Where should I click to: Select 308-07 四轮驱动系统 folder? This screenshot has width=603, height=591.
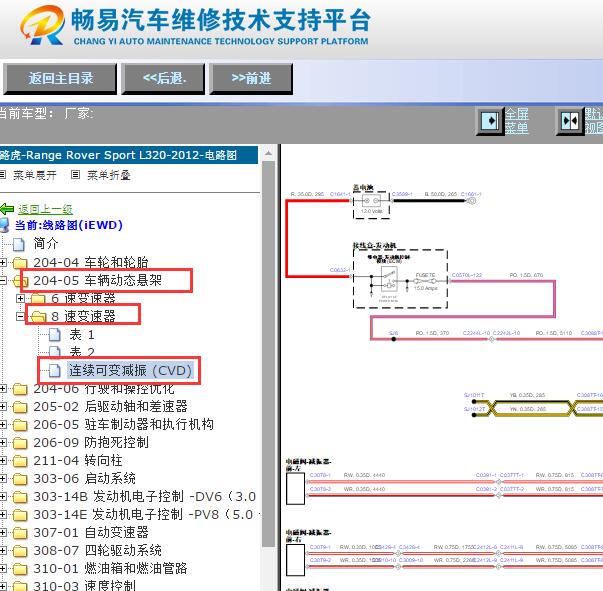click(x=98, y=551)
